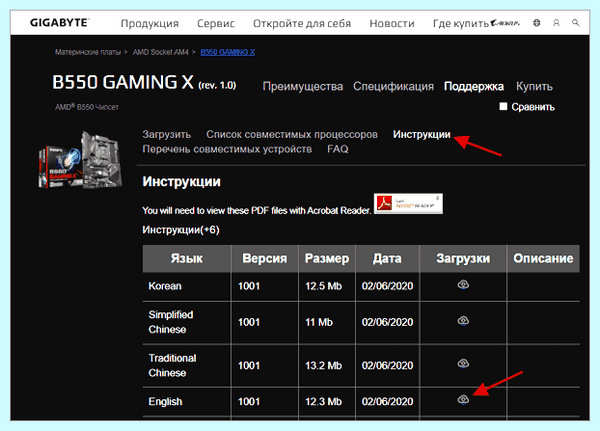
Task: Click the Версия column header
Action: coord(265,258)
